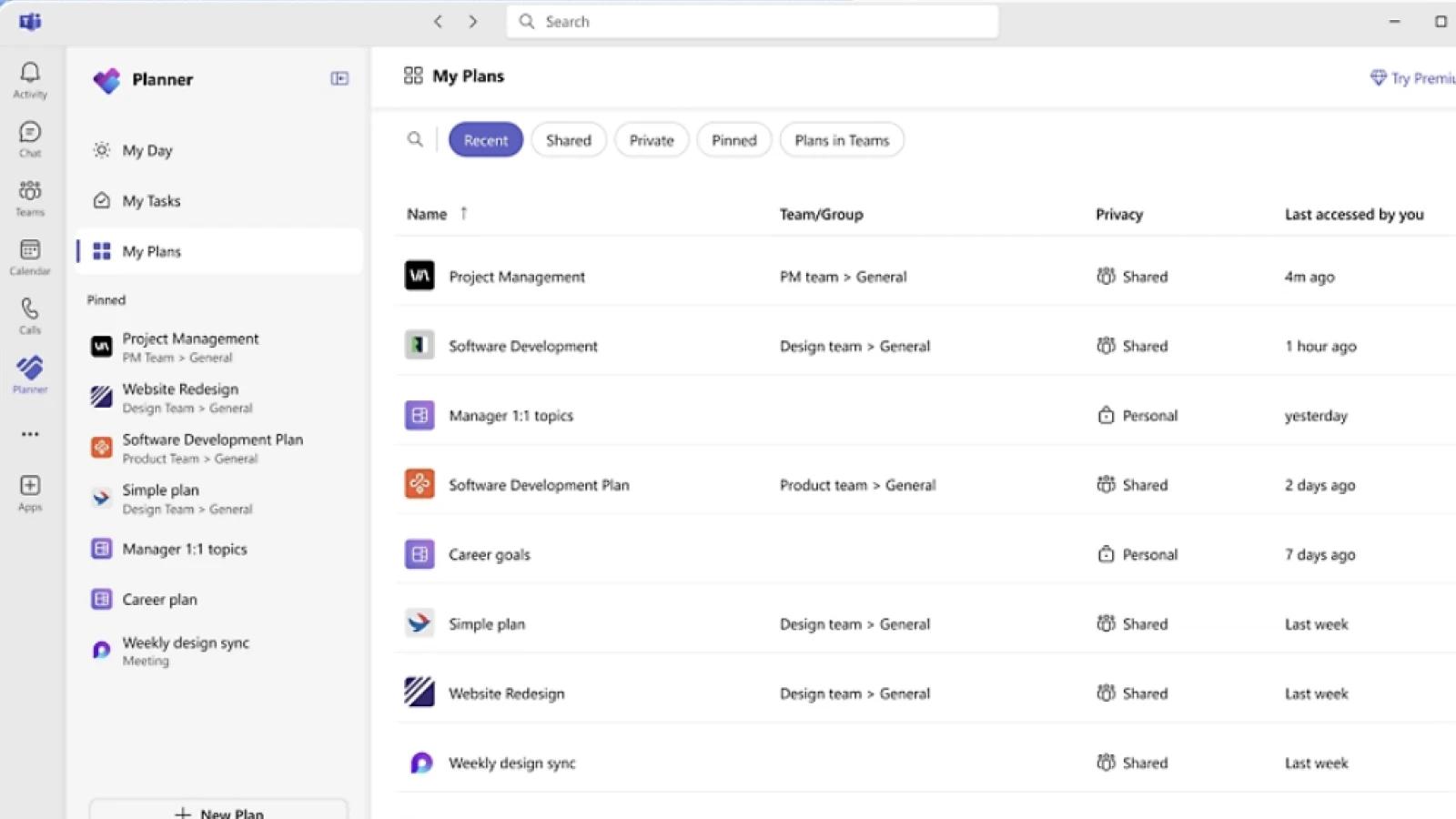Screen dimensions: 1456x819
Task: Open the Apps store icon
Action: (x=30, y=493)
